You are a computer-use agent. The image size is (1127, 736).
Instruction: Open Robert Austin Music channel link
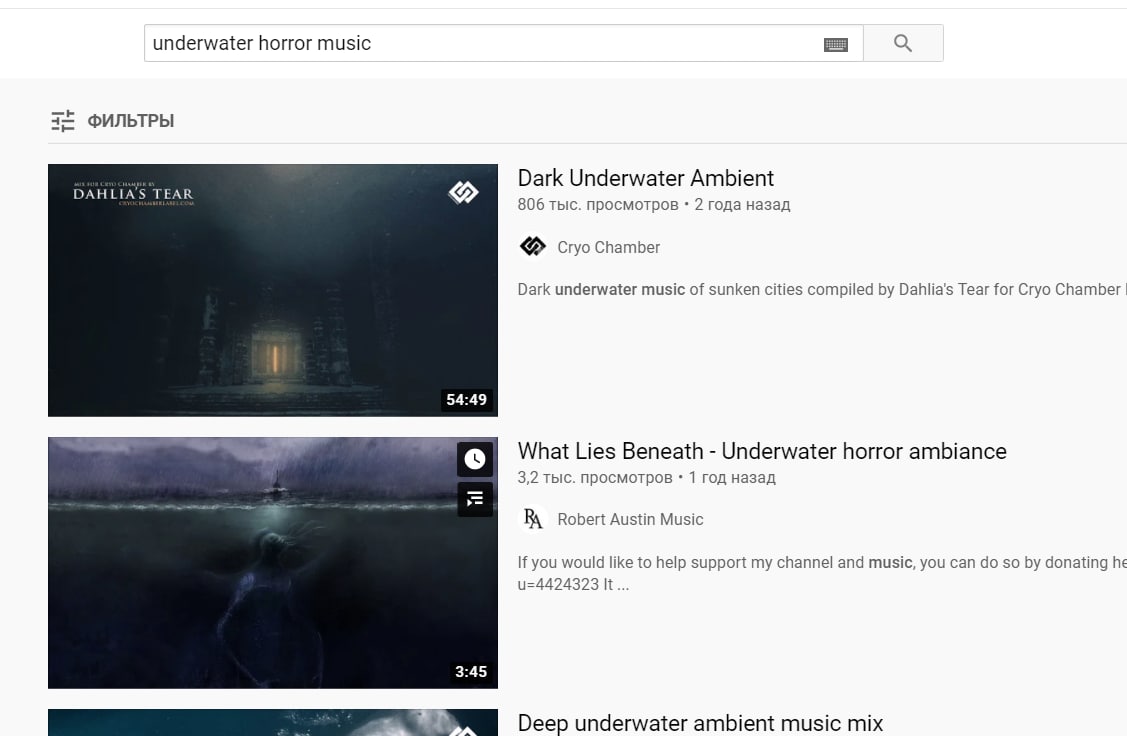(630, 519)
